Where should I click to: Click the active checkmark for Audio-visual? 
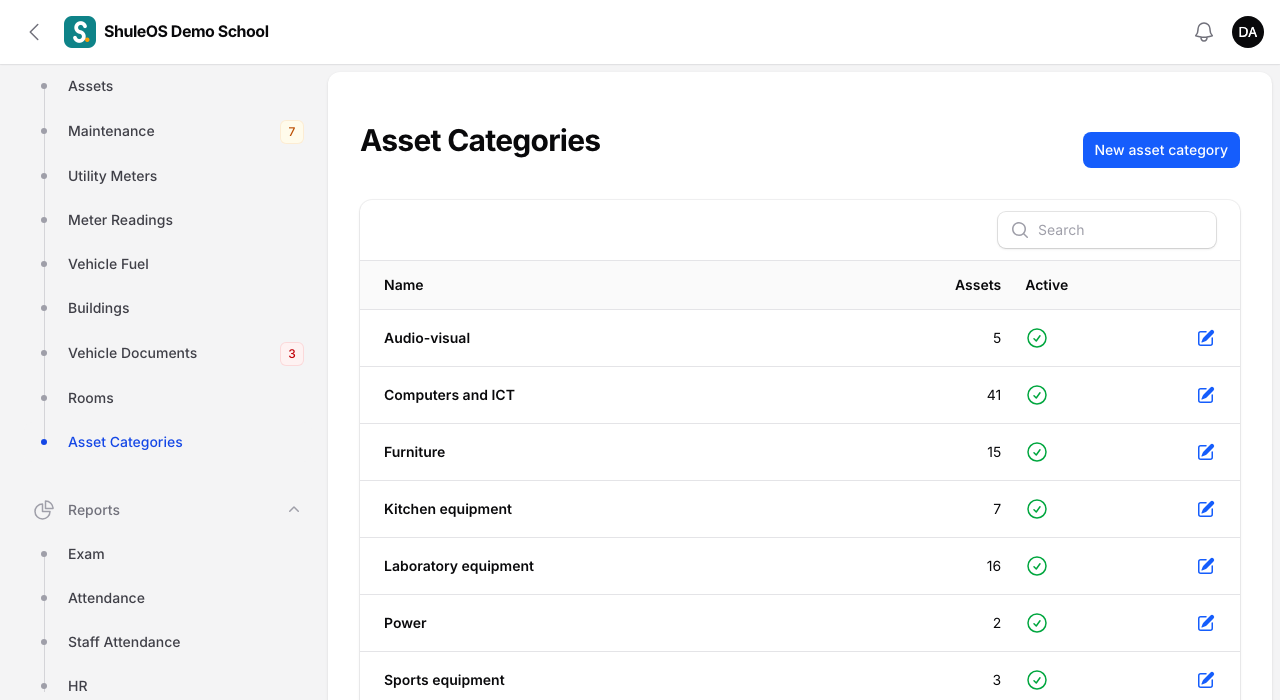pos(1037,338)
